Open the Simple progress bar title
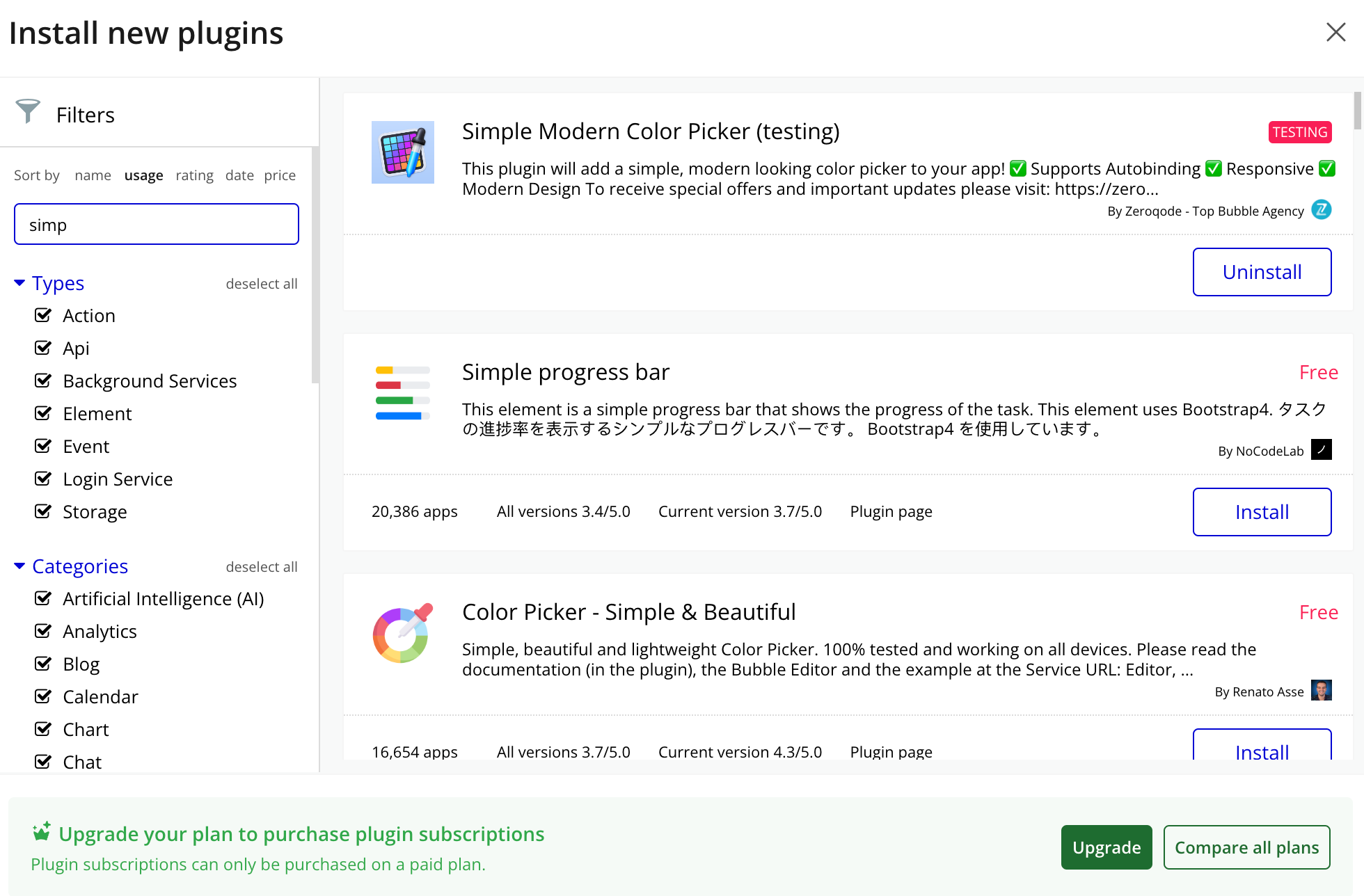The height and width of the screenshot is (896, 1364). tap(565, 372)
